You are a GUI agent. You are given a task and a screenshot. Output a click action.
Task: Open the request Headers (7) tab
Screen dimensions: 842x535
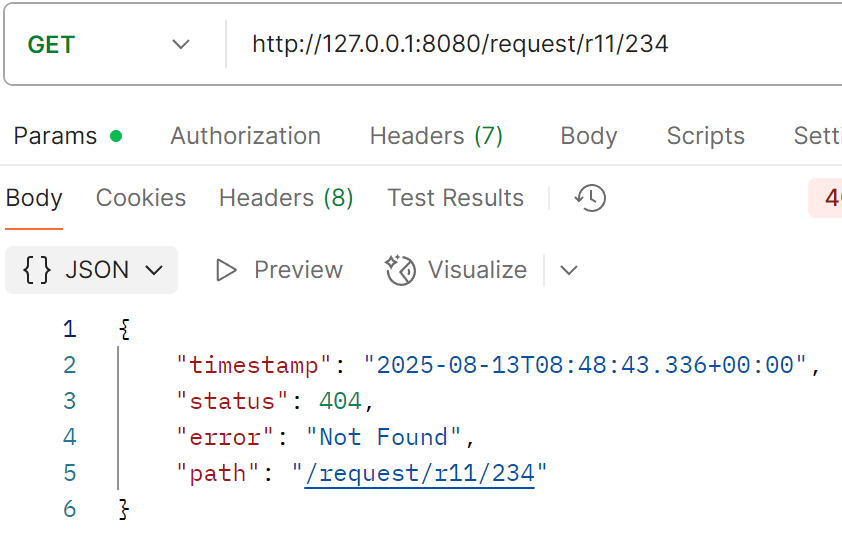pos(436,136)
